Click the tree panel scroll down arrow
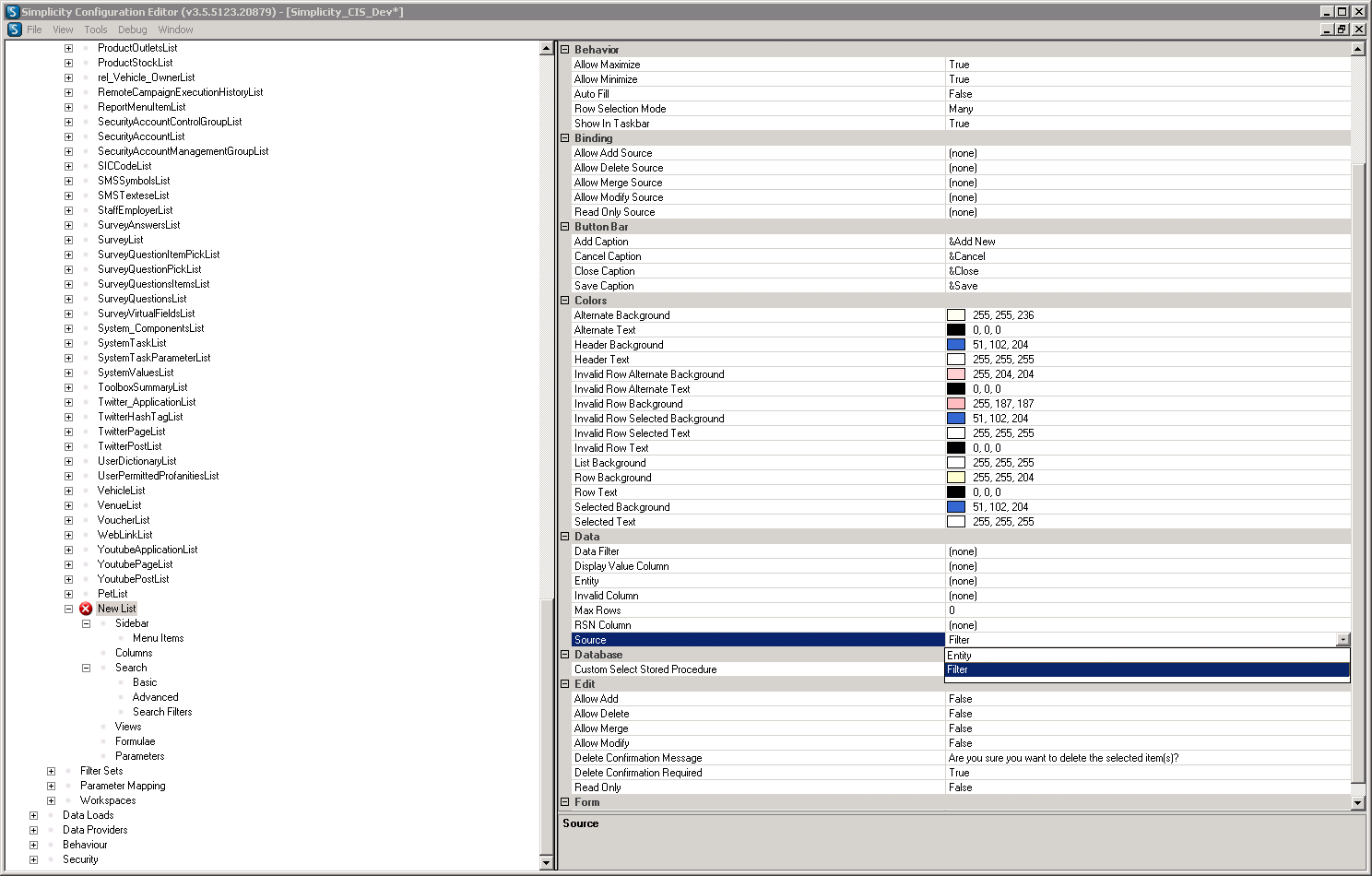This screenshot has height=876, width=1372. coord(546,862)
